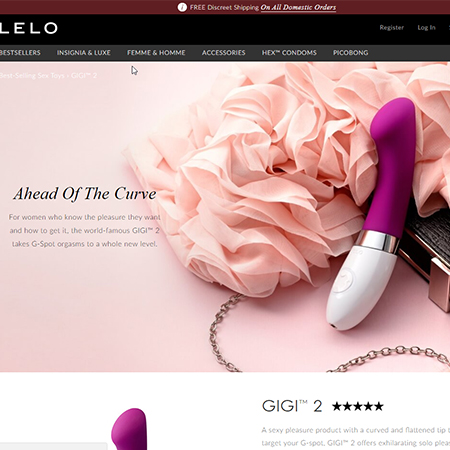Click the Log In link

pyautogui.click(x=426, y=28)
